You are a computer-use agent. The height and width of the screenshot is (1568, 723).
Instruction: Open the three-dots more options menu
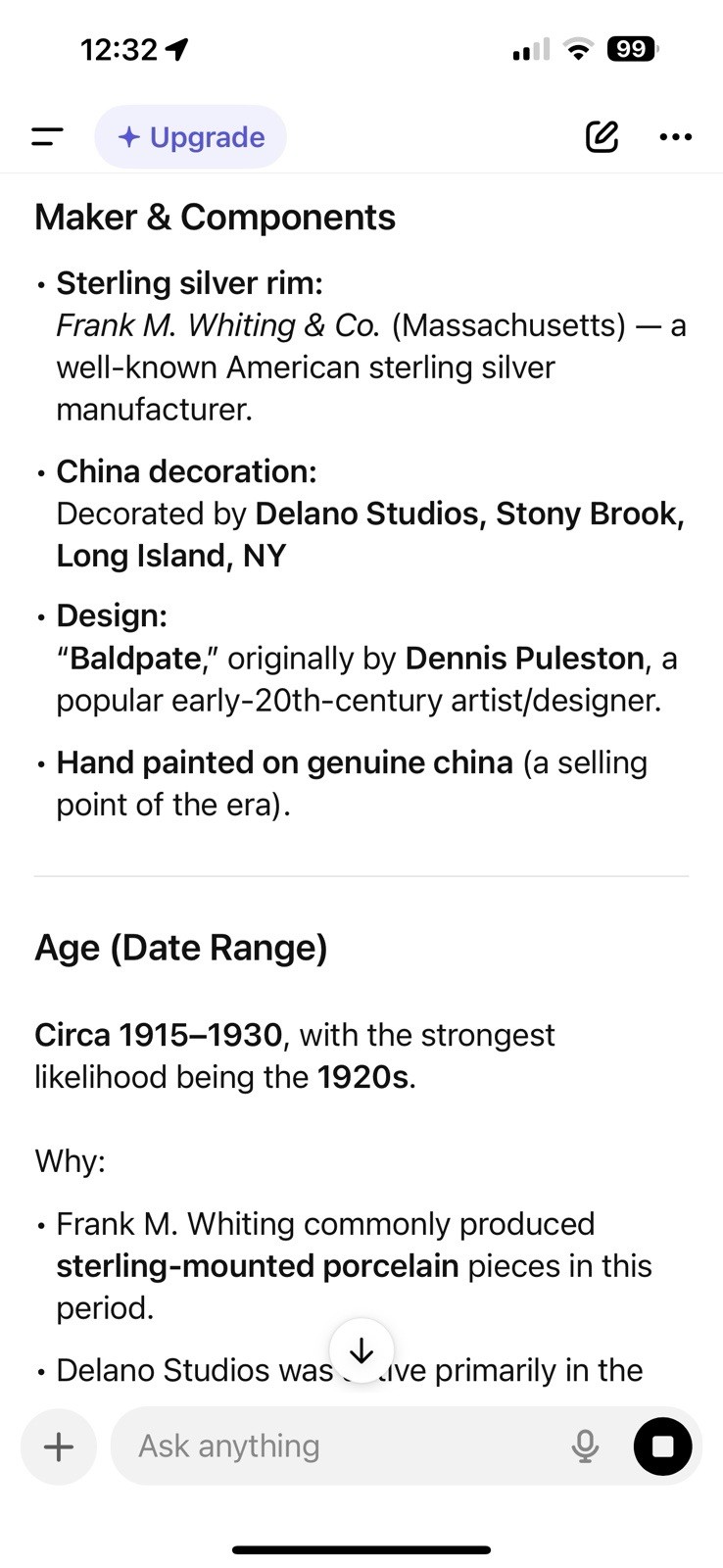coord(676,137)
